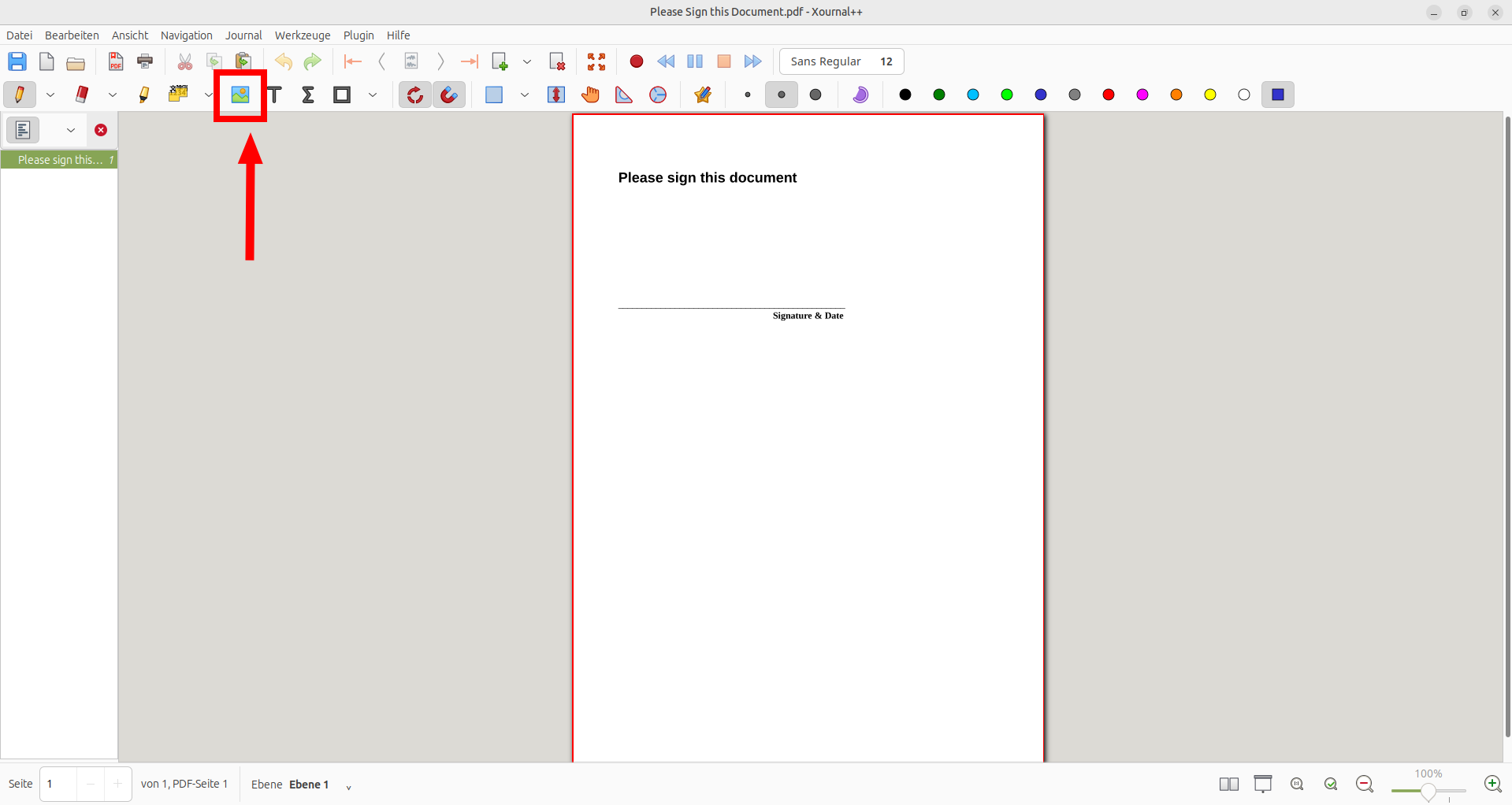This screenshot has height=805, width=1512.
Task: Toggle snapping with the magnet icon
Action: point(449,95)
